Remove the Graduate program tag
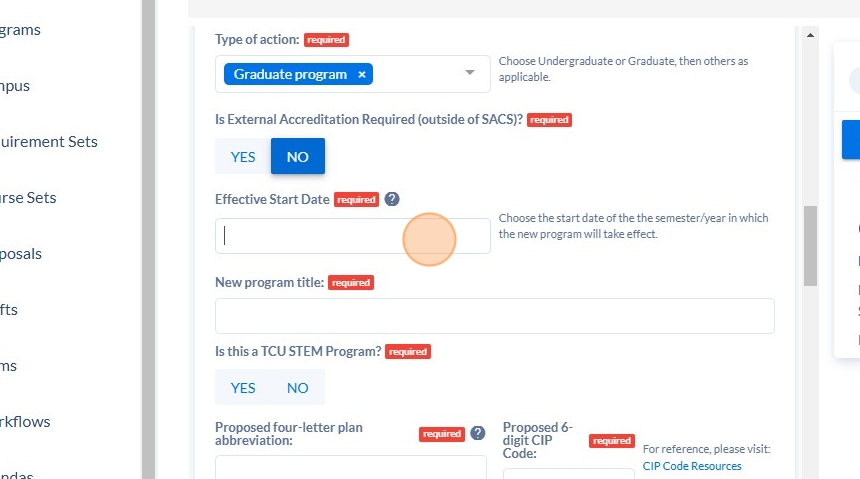 361,75
